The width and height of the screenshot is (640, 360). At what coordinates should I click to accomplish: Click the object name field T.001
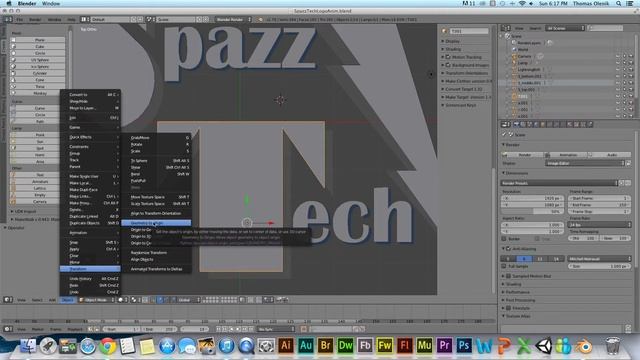[x=469, y=31]
